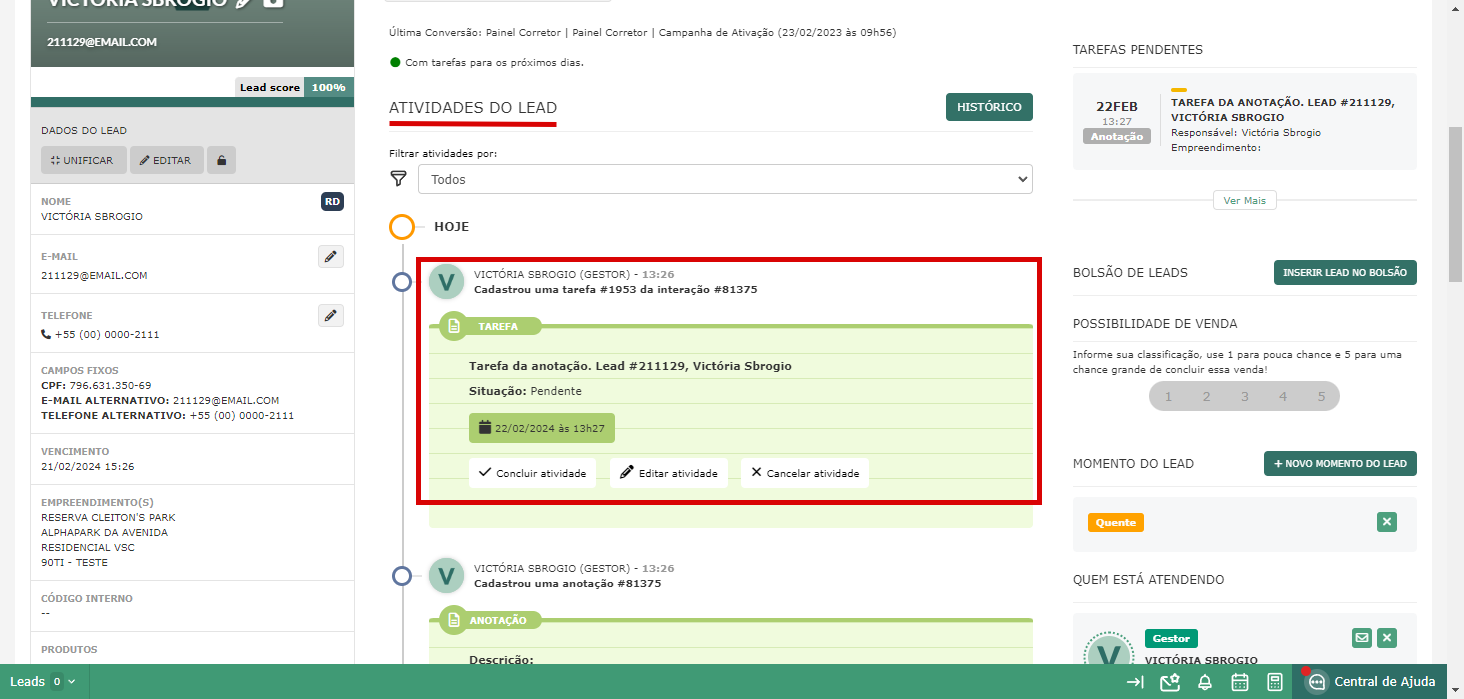Screen dimensions: 1464x699
Task: Click 'INSERIR LEAD NO BOLSÃO'
Action: (1345, 273)
